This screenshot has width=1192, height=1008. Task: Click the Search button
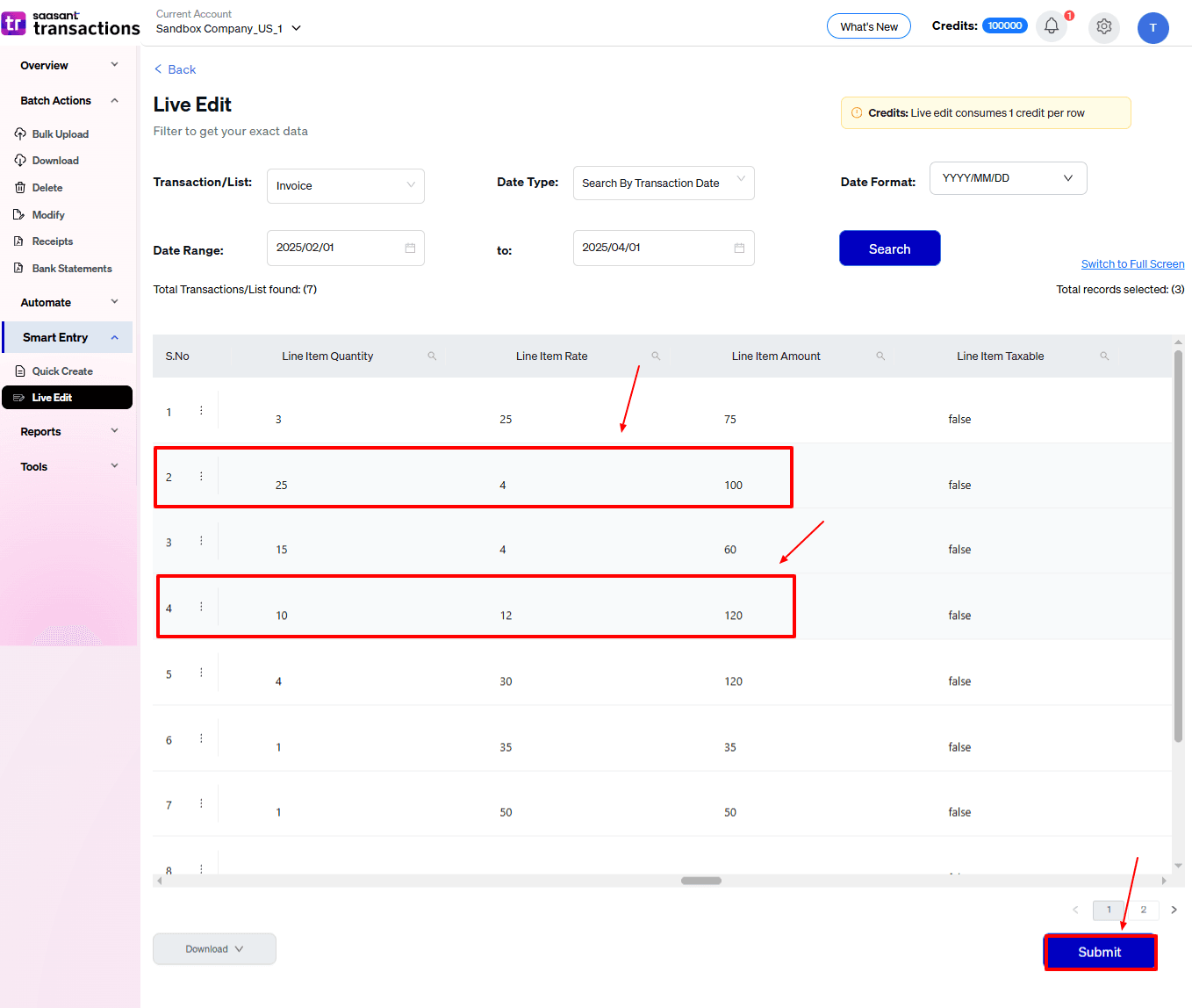point(889,249)
